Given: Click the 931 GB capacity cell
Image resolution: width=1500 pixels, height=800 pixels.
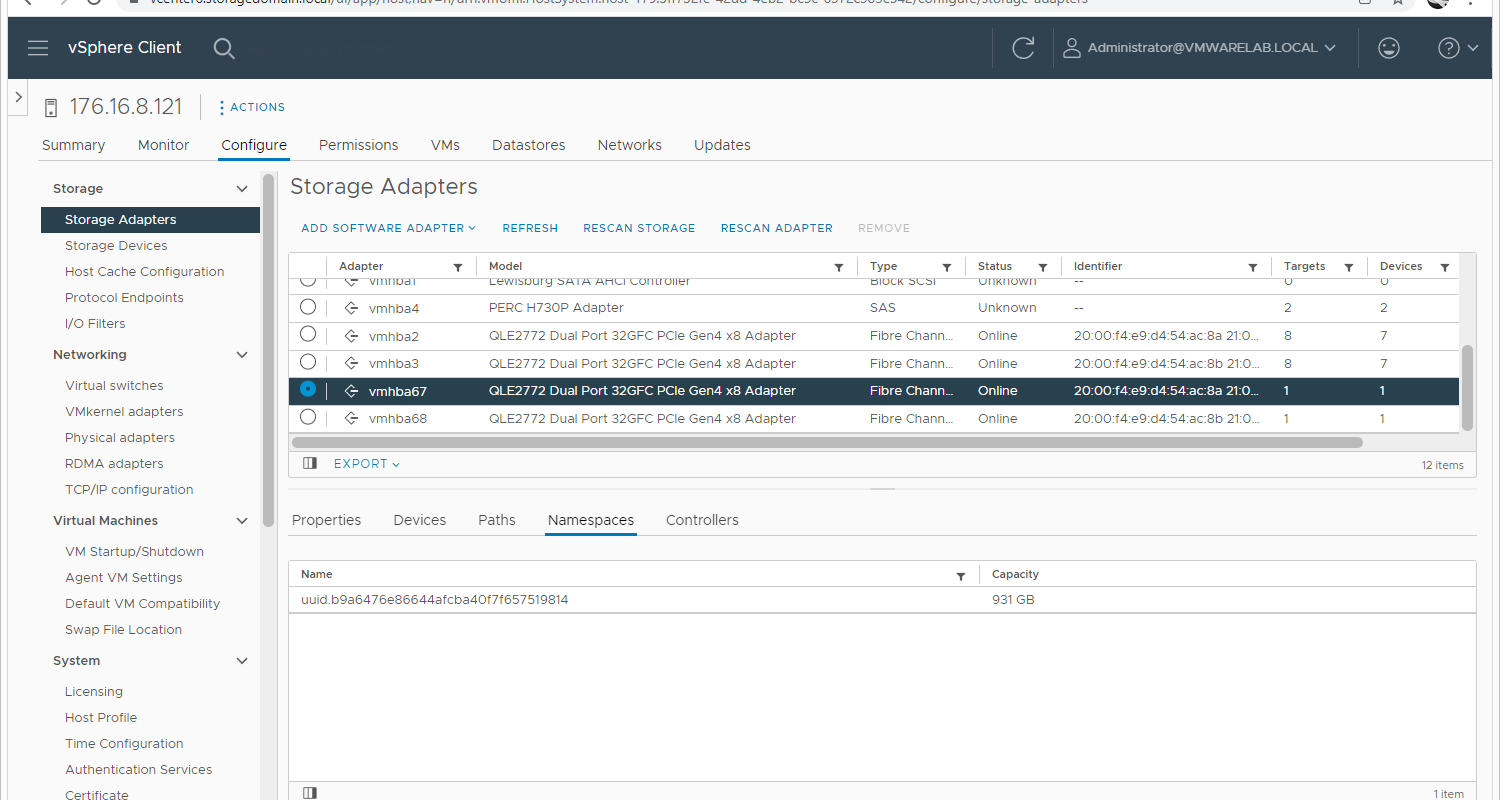Looking at the screenshot, I should [1013, 600].
